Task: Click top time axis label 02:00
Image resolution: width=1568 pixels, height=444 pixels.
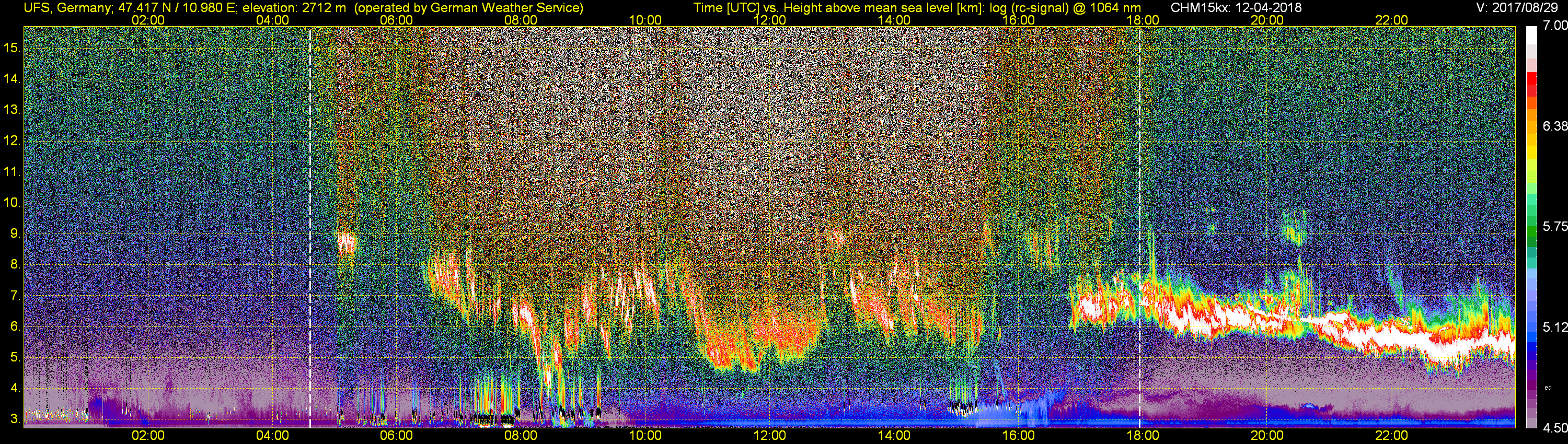Action: tap(148, 20)
